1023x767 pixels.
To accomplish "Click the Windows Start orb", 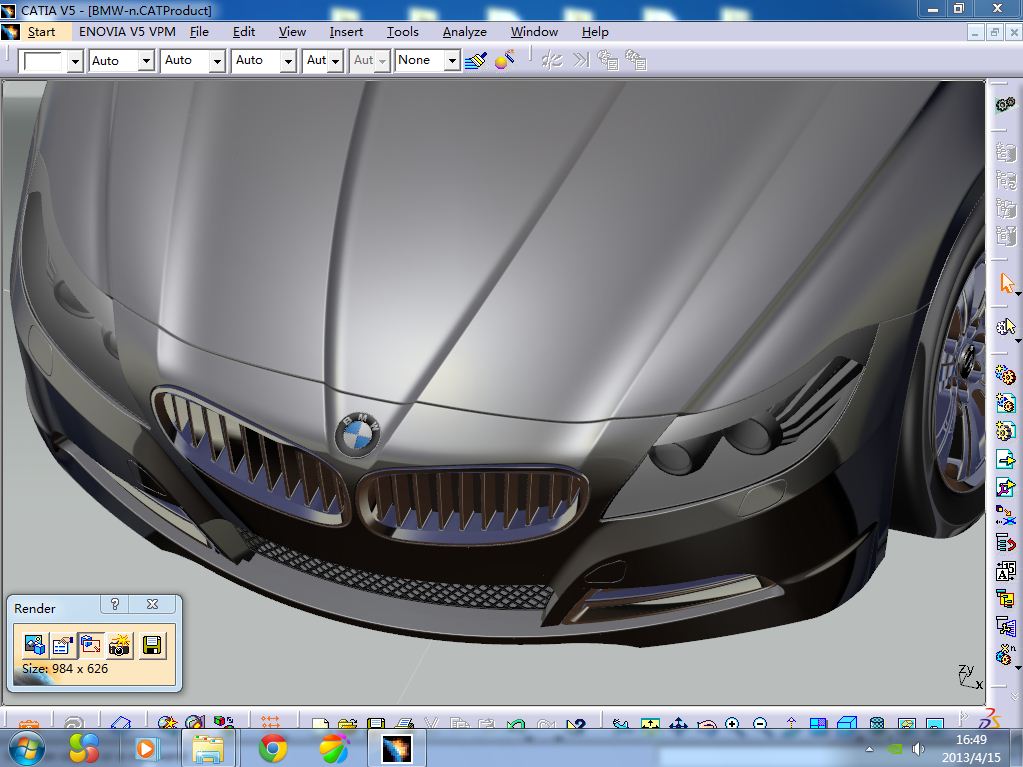I will click(x=25, y=747).
